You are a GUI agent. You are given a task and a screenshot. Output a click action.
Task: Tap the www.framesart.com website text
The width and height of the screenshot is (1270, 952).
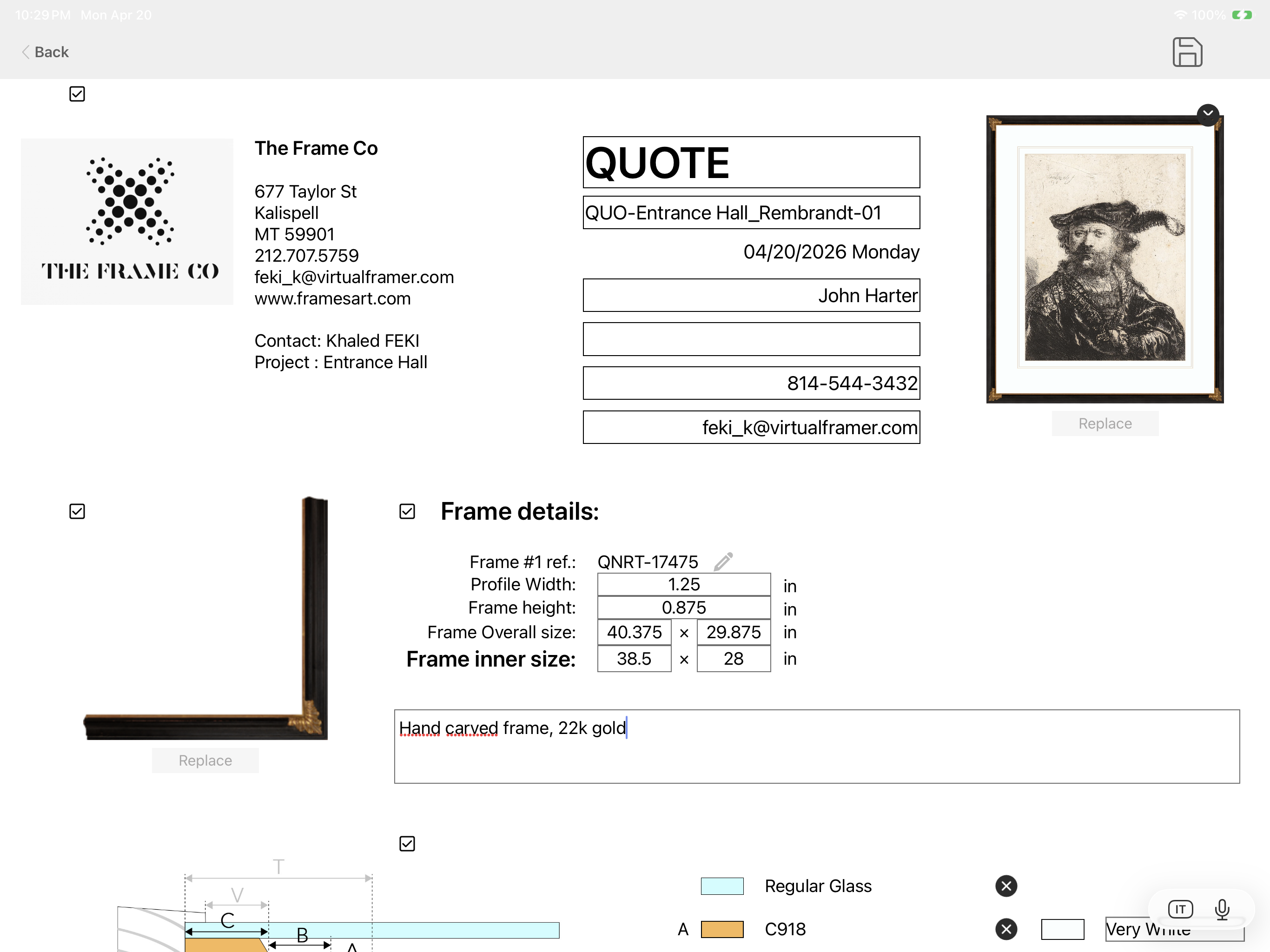pos(332,298)
